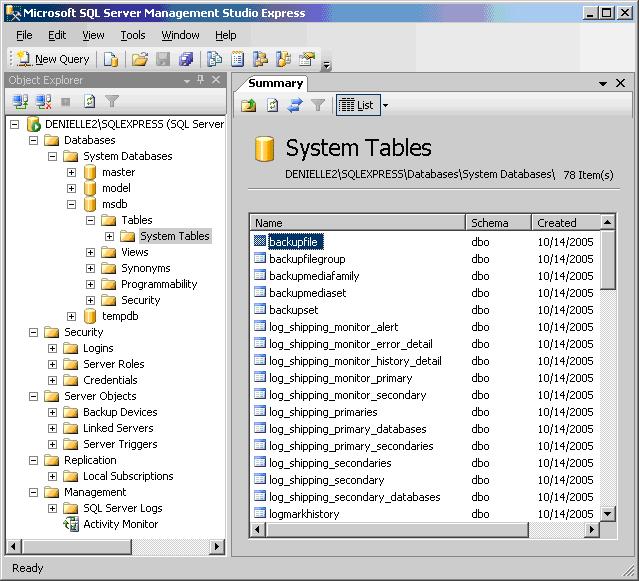This screenshot has height=581, width=639.
Task: Refresh the Object Explorer tree
Action: pos(89,101)
